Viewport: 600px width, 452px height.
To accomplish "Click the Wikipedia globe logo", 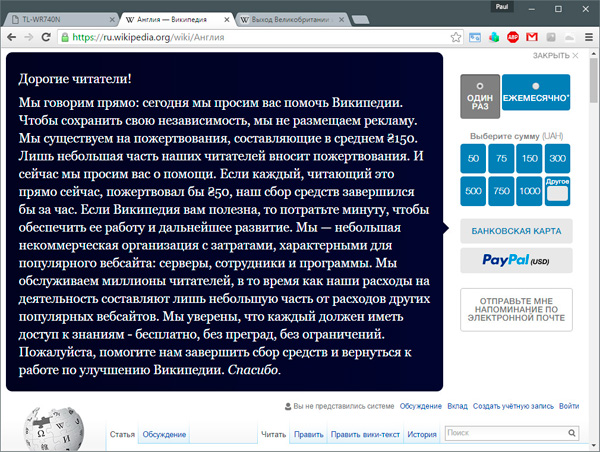I will tap(50, 425).
